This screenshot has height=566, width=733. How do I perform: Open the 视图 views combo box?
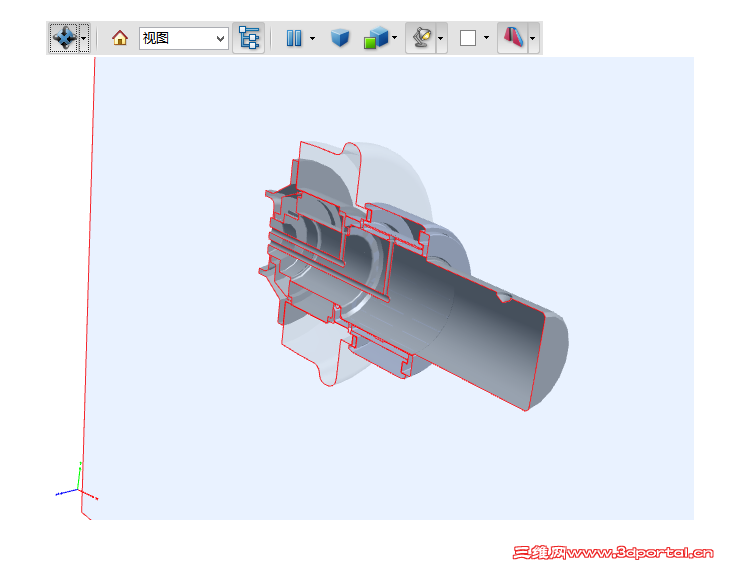(x=184, y=38)
